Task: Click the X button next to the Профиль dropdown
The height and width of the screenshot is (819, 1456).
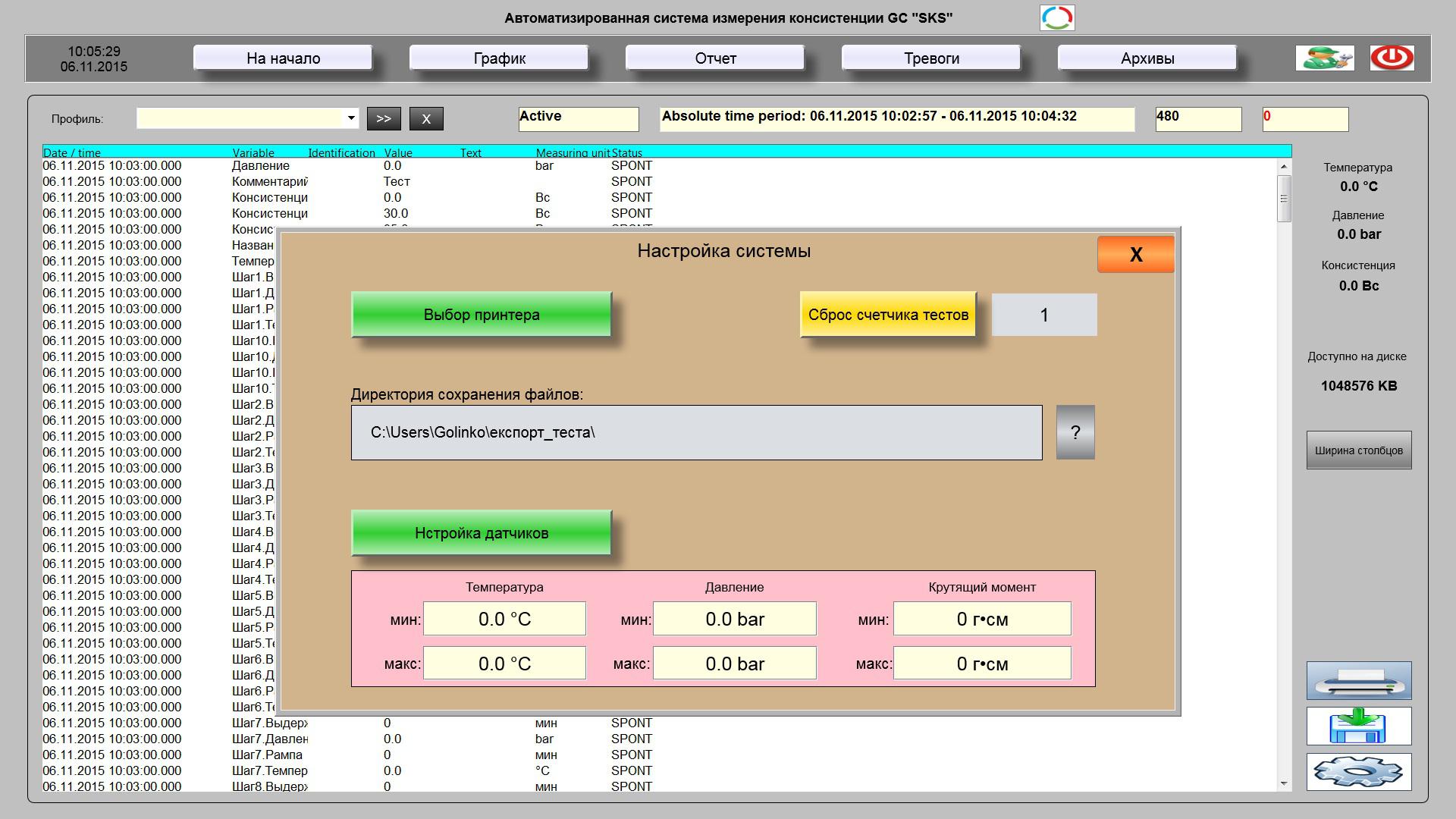Action: click(x=426, y=118)
